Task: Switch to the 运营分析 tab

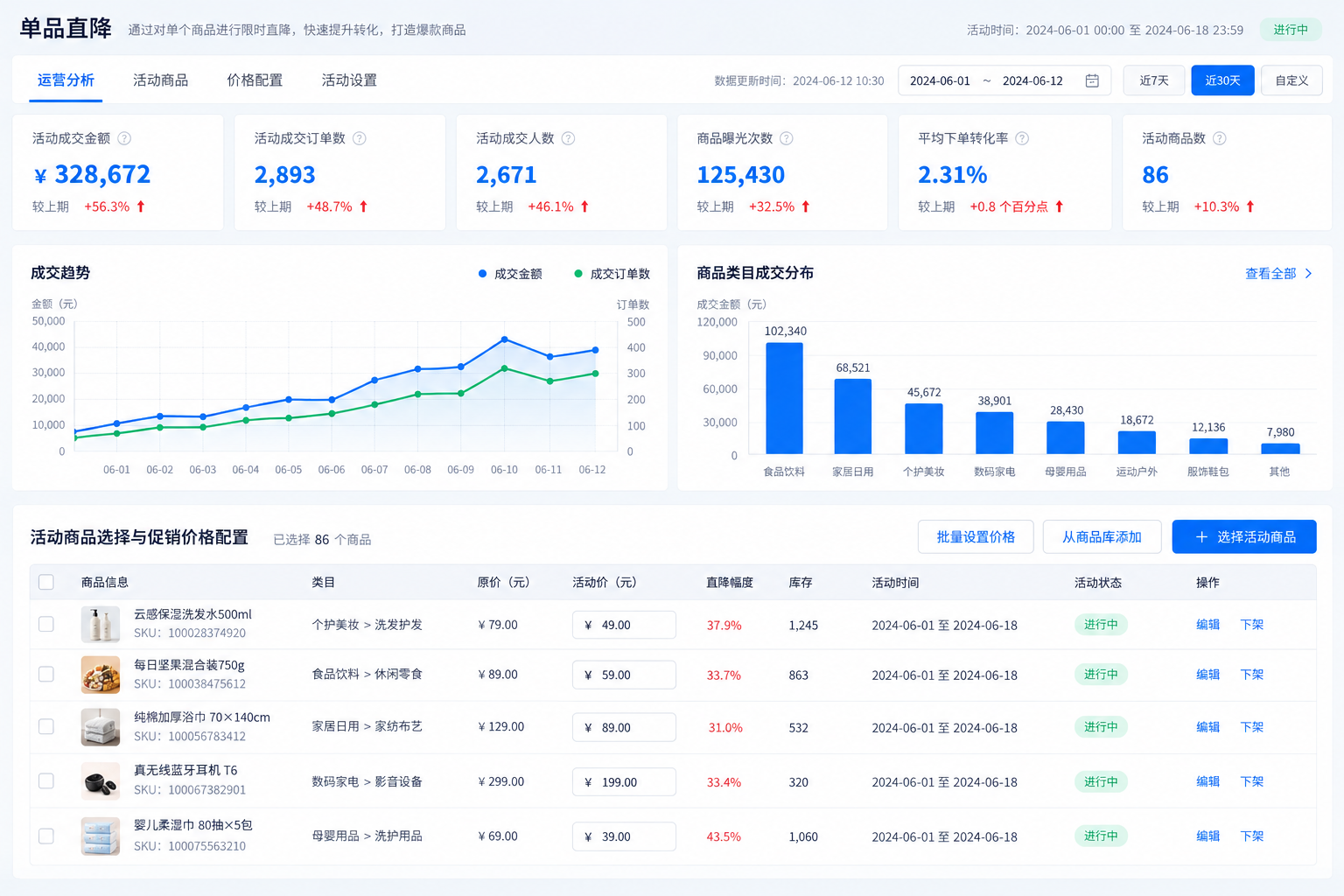Action: (x=66, y=80)
